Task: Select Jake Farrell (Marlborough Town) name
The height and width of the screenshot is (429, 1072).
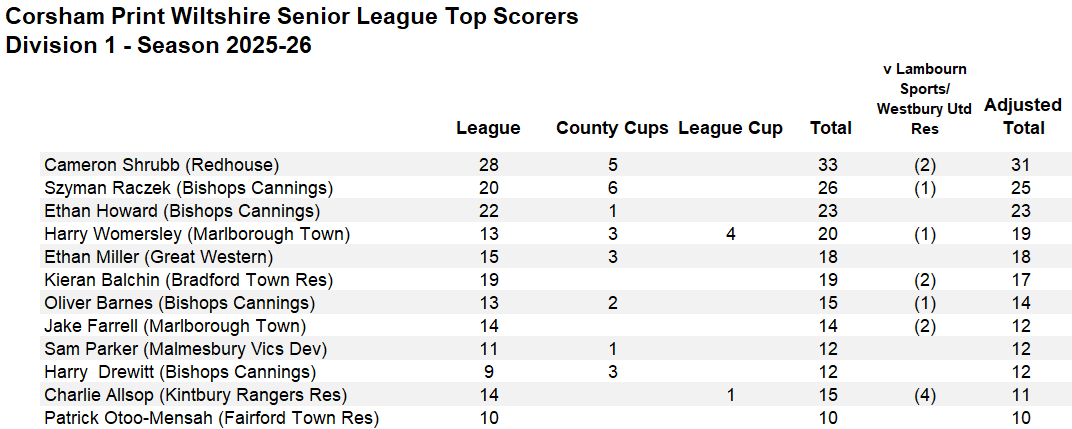Action: pos(175,326)
